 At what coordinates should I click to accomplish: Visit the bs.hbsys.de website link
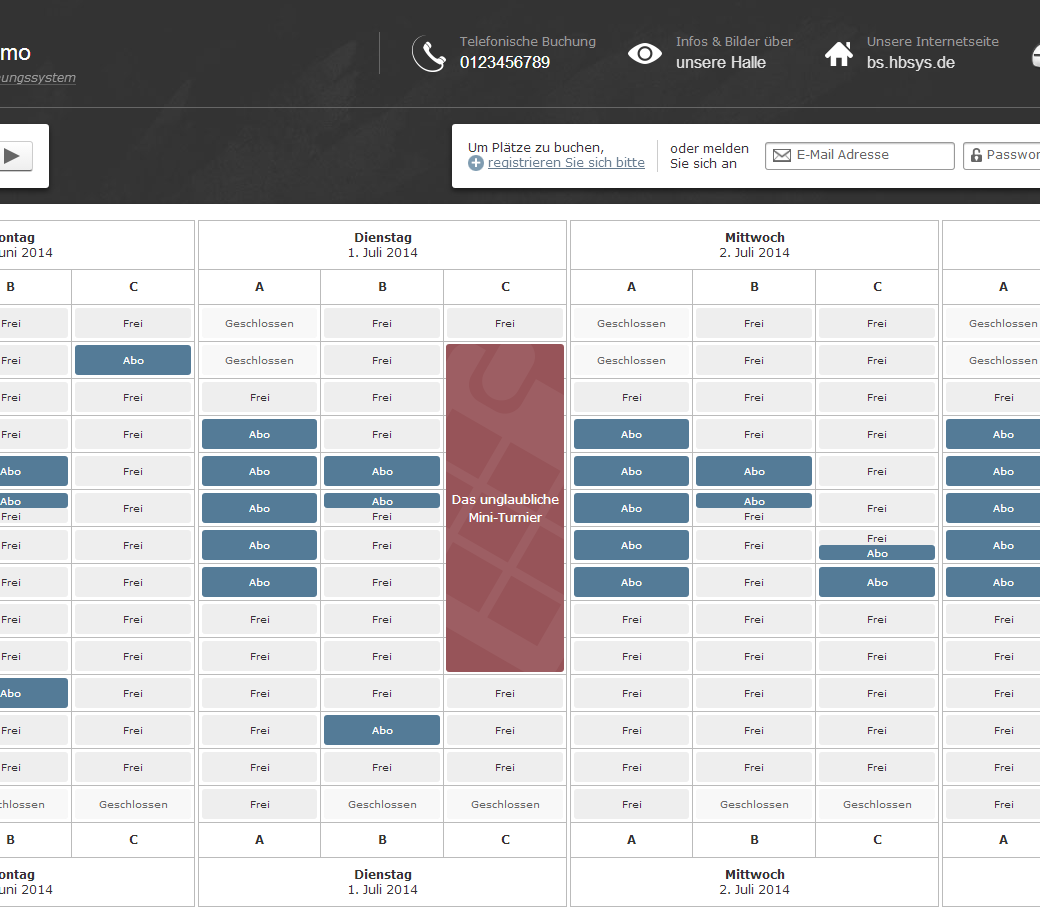(910, 62)
